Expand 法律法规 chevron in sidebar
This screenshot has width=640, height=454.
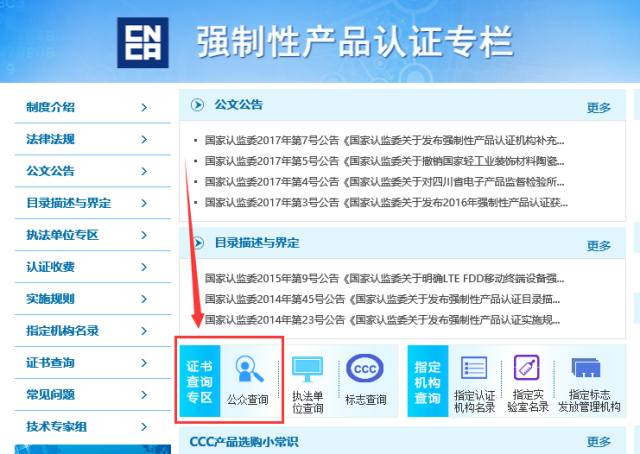tap(144, 139)
